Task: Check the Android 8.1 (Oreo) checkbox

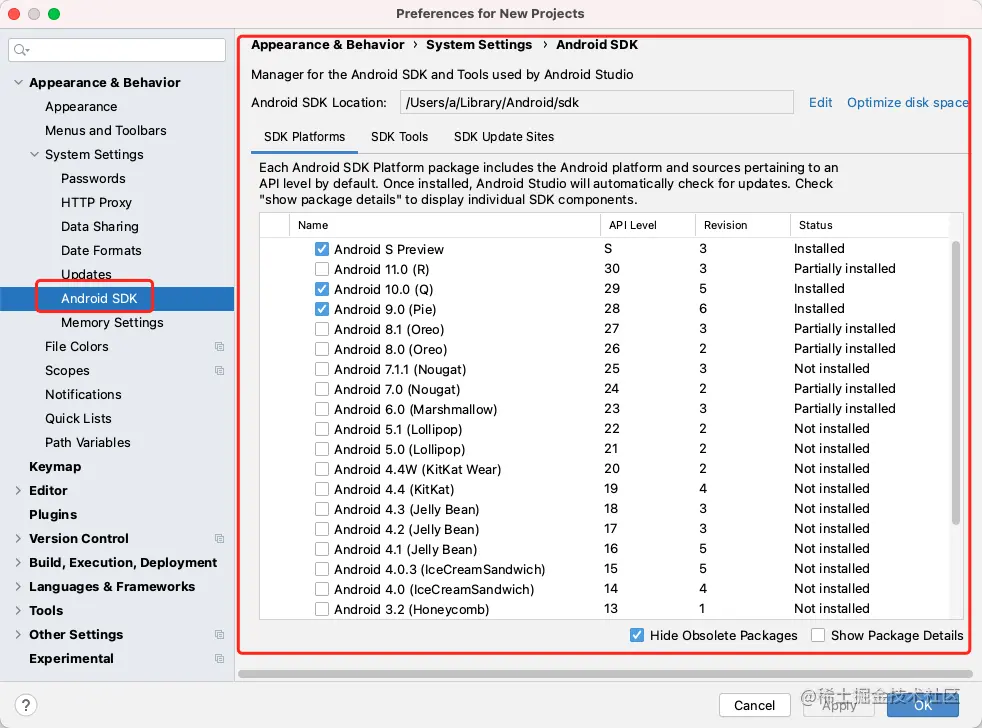Action: [x=322, y=330]
